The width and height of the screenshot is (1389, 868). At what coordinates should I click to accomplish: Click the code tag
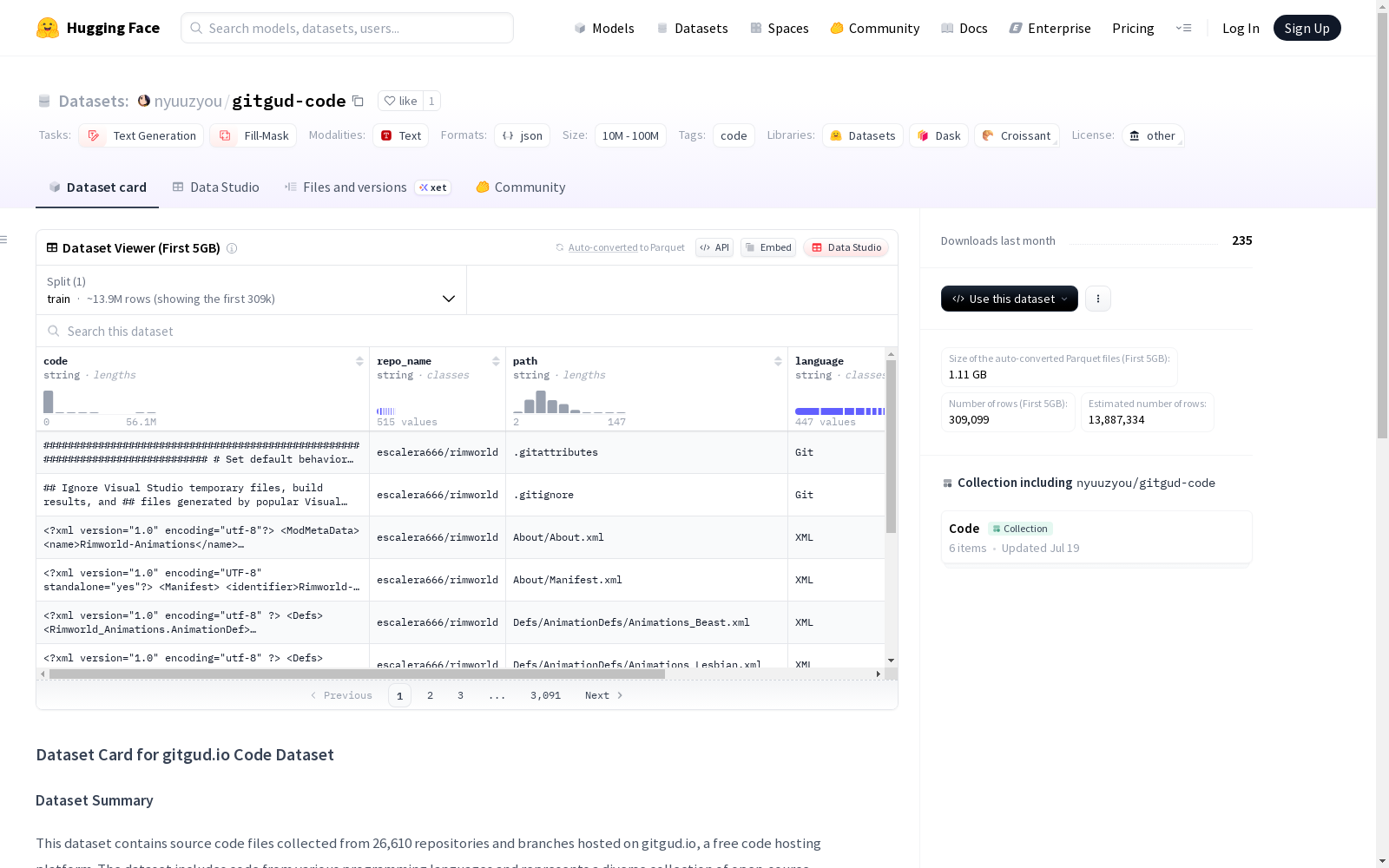tap(734, 135)
